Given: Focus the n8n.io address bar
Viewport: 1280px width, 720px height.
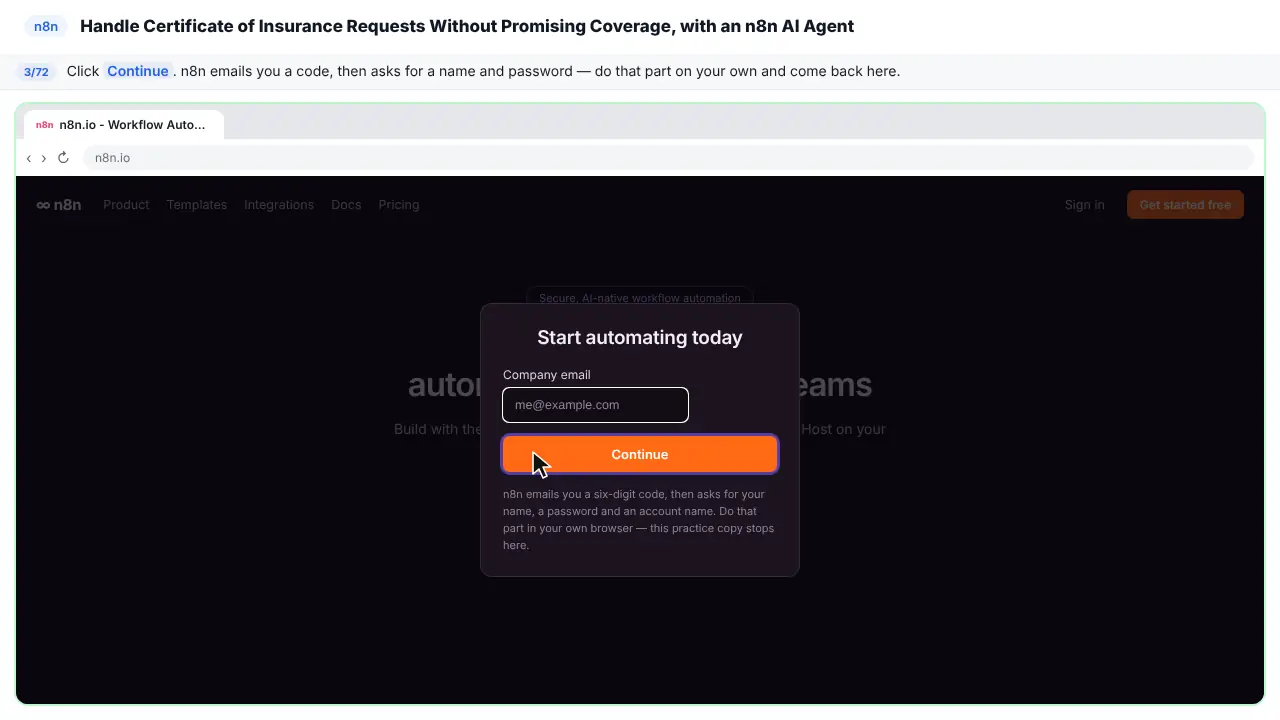Looking at the screenshot, I should click(668, 158).
